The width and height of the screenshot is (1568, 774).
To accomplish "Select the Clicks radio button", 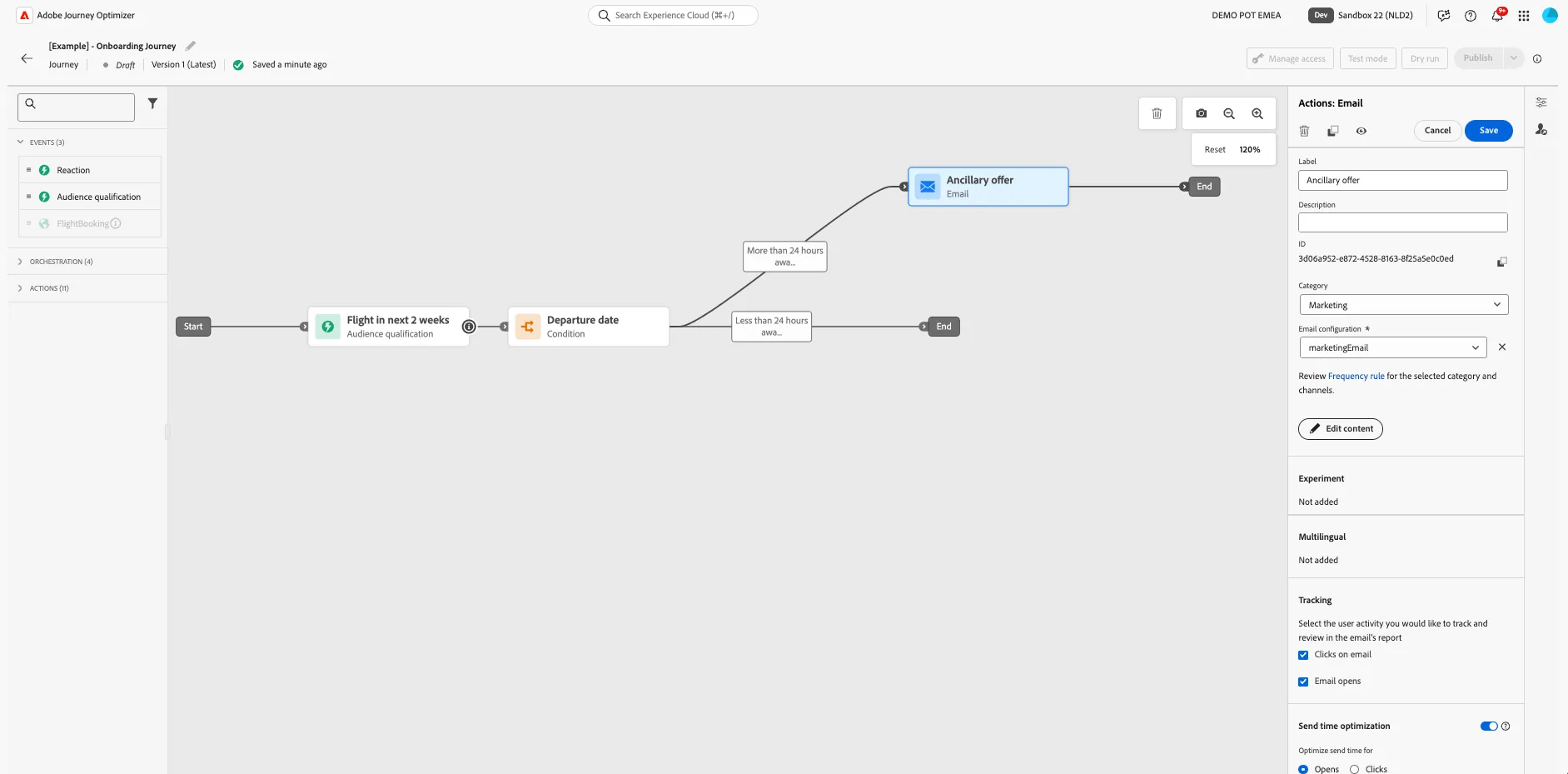I will (1354, 769).
